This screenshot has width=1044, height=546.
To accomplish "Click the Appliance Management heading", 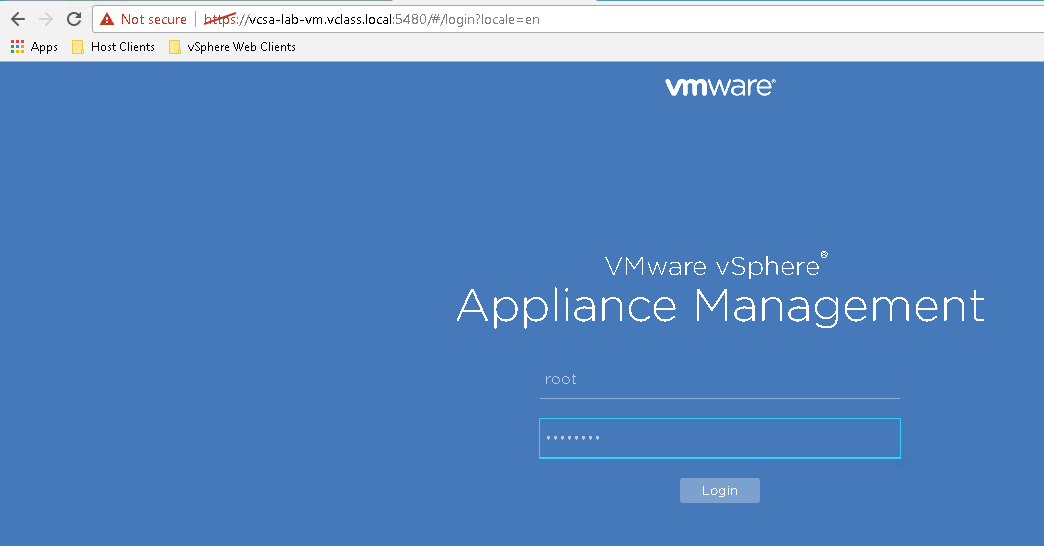I will click(720, 305).
